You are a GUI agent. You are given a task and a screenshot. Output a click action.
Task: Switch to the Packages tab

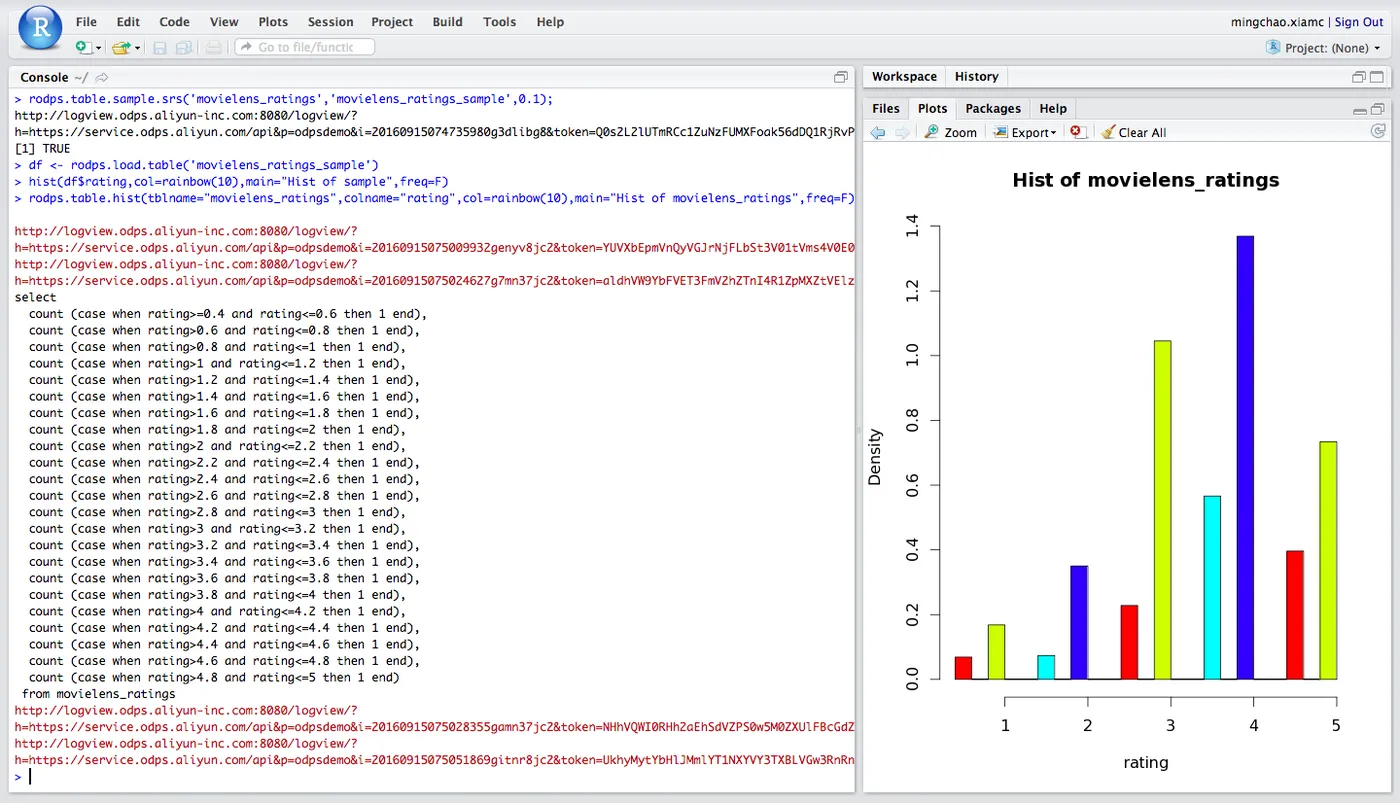(x=993, y=108)
